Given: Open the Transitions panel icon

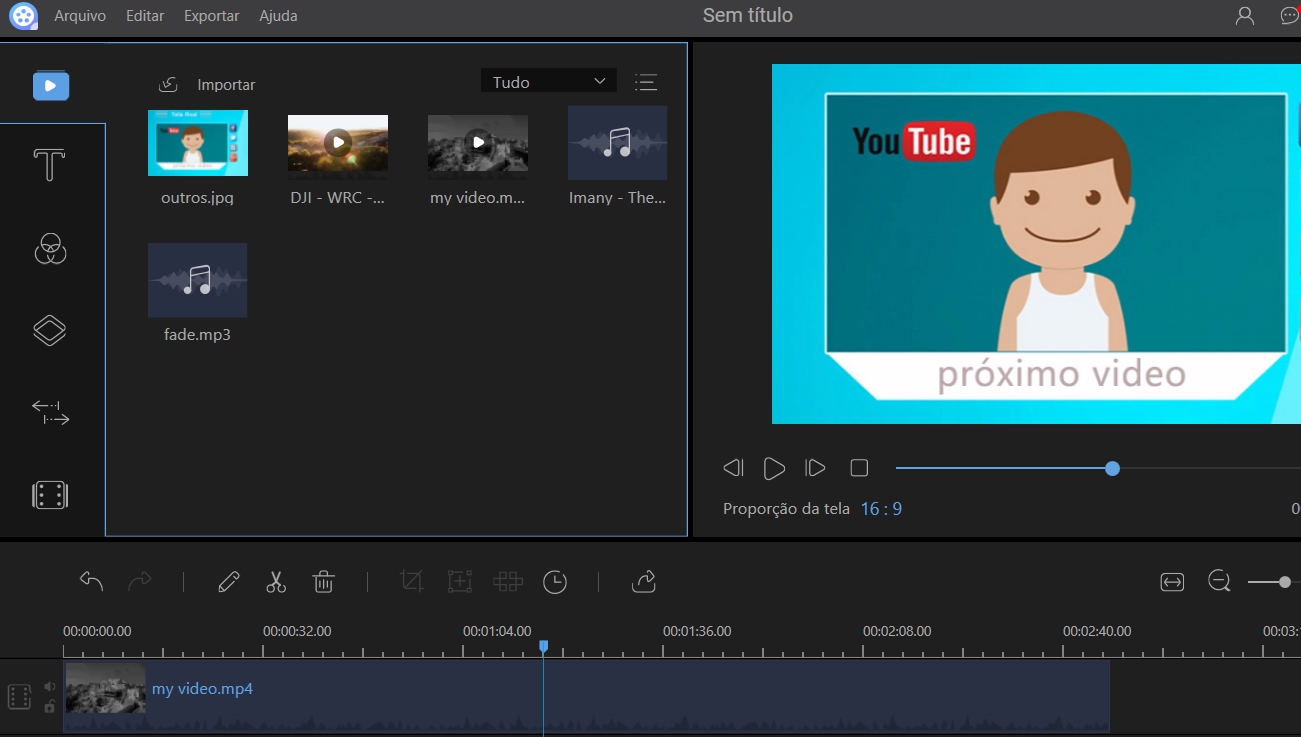Looking at the screenshot, I should [x=50, y=412].
